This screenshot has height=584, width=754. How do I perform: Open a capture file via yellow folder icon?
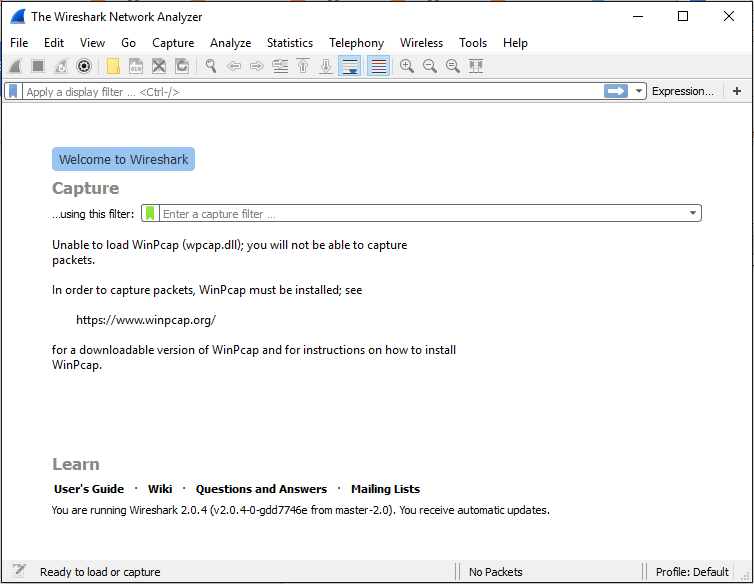[113, 66]
